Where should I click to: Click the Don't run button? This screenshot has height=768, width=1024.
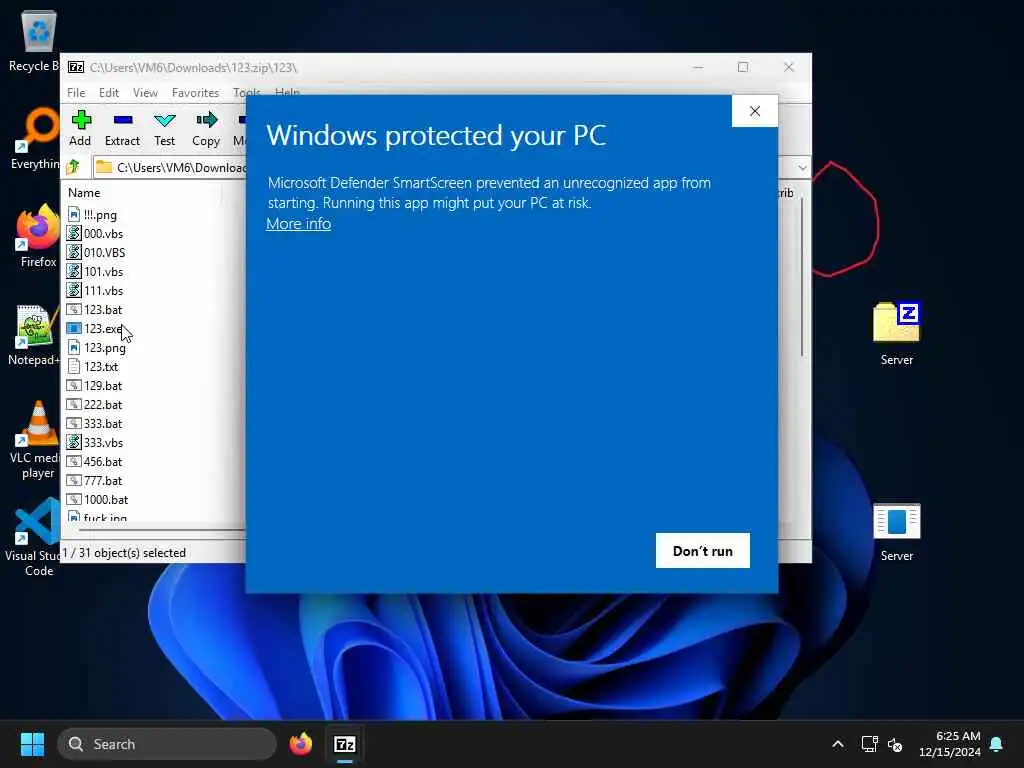point(703,551)
